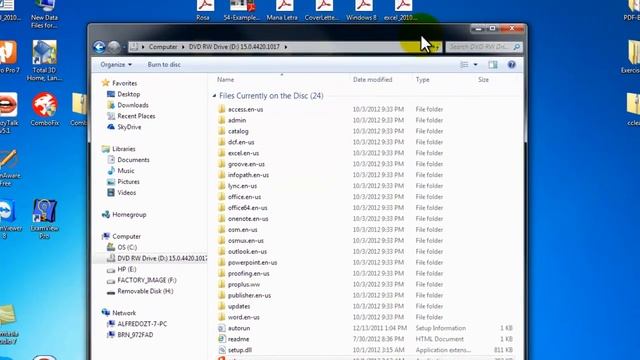Change view with the view icon

(x=464, y=64)
